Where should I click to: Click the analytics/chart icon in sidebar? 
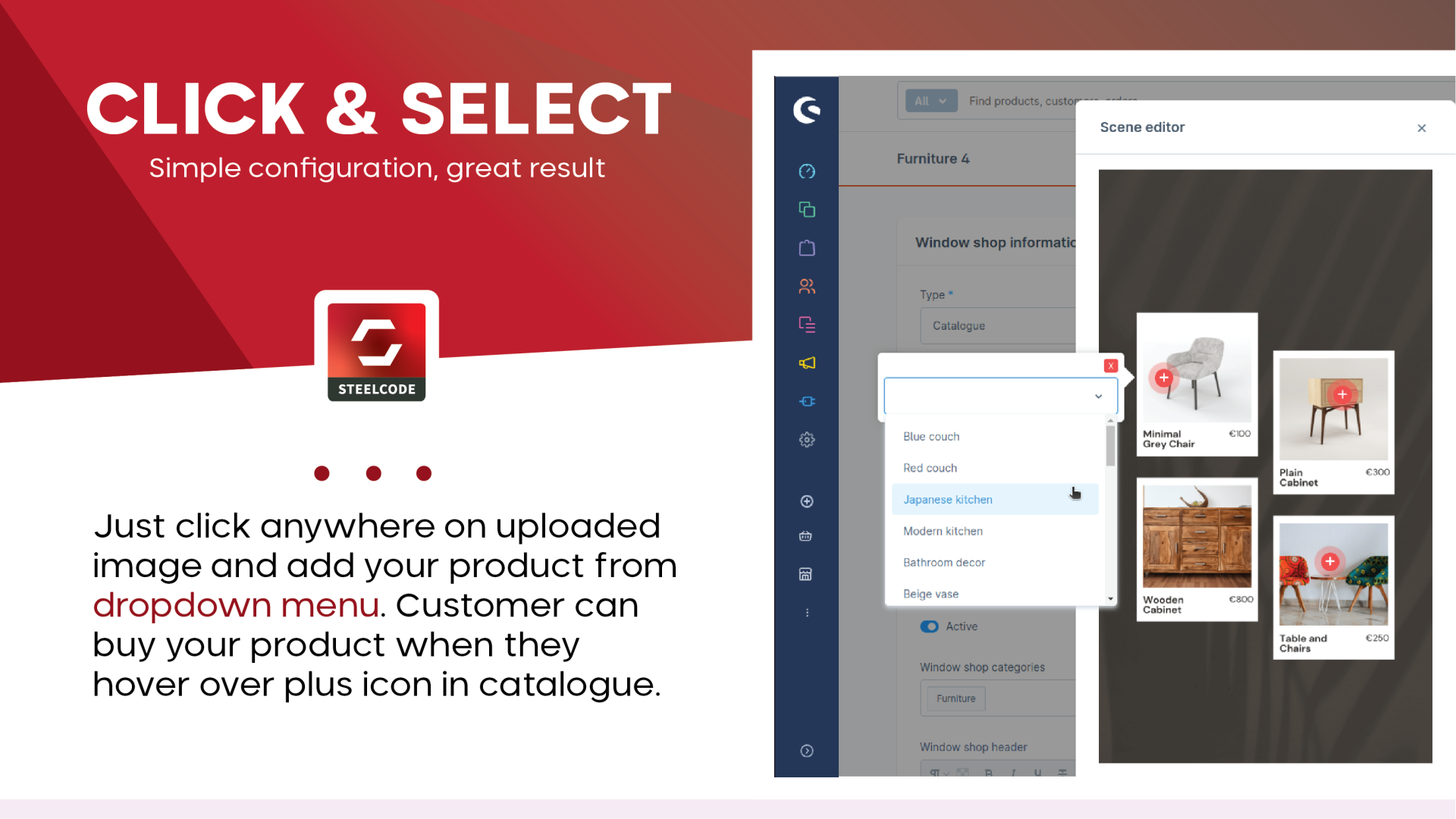point(807,172)
